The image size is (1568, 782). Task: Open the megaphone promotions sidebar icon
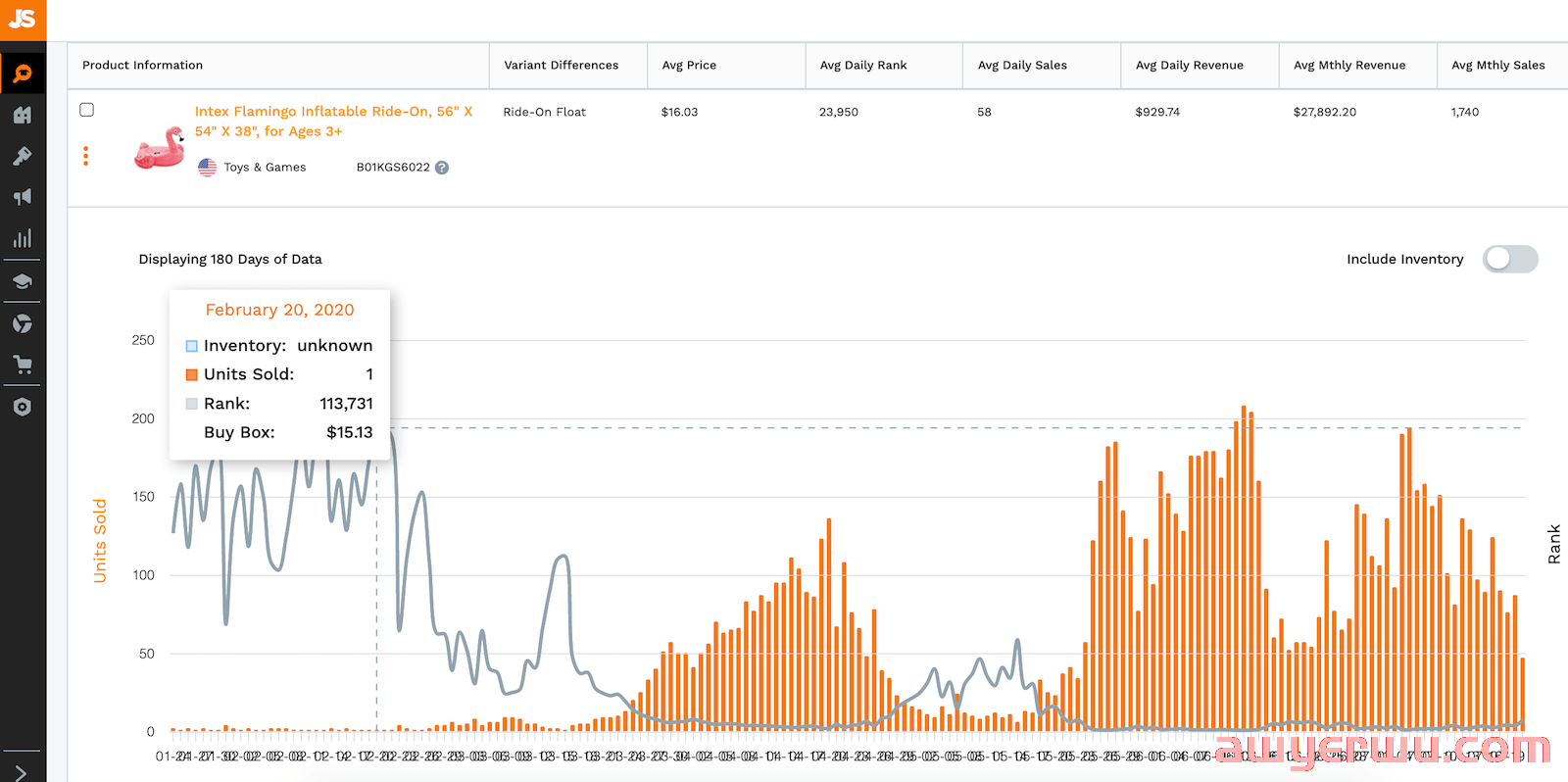click(x=23, y=197)
